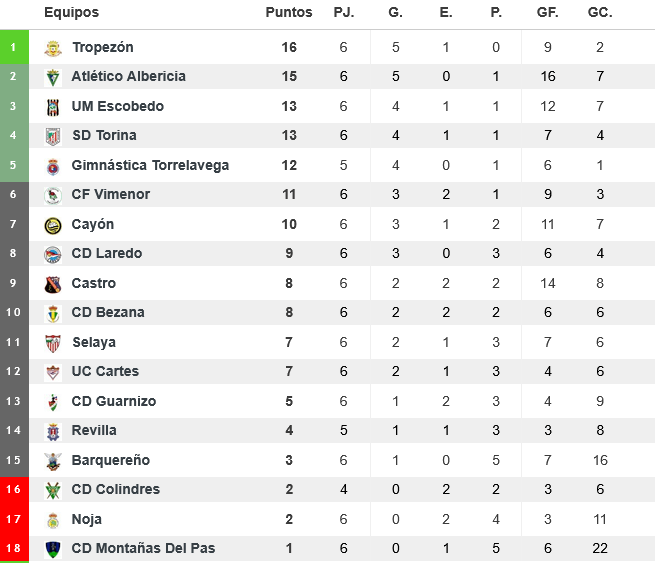Viewport: 655px width, 563px height.
Task: Click the Puntos column header
Action: tap(289, 13)
